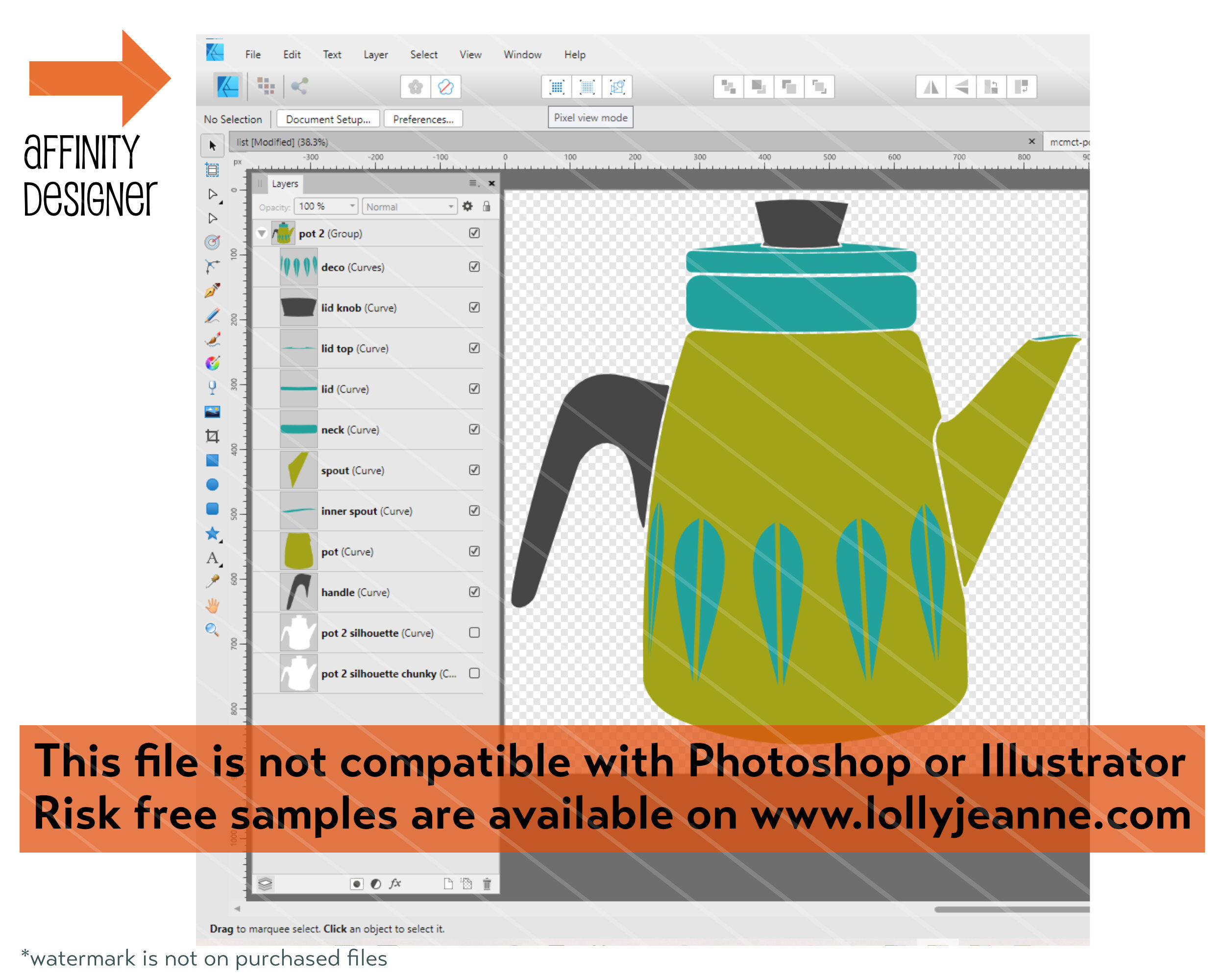Image resolution: width=1225 pixels, height=980 pixels.
Task: Enable the pot 2 silhouette layer checkbox
Action: (x=474, y=632)
